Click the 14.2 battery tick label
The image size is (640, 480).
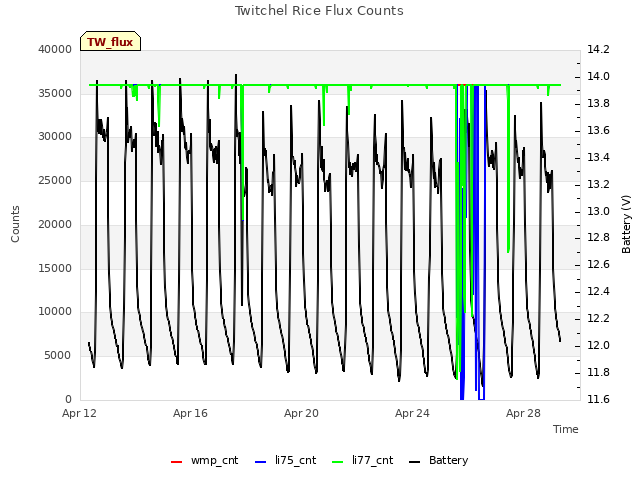(x=598, y=49)
